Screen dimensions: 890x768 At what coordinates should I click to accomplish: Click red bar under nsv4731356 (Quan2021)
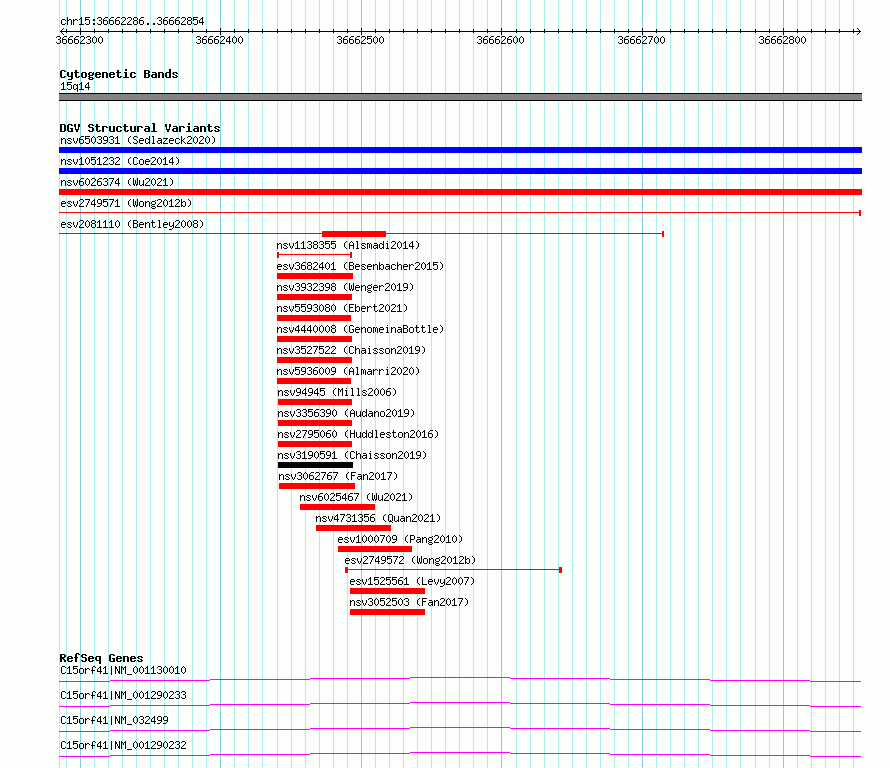(x=353, y=528)
